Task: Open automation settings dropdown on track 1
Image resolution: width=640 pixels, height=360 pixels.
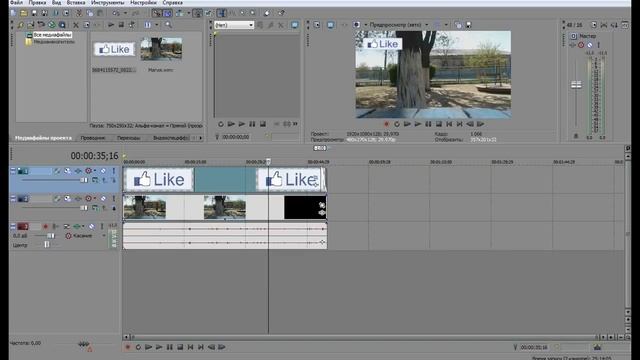Action: pyautogui.click(x=95, y=171)
